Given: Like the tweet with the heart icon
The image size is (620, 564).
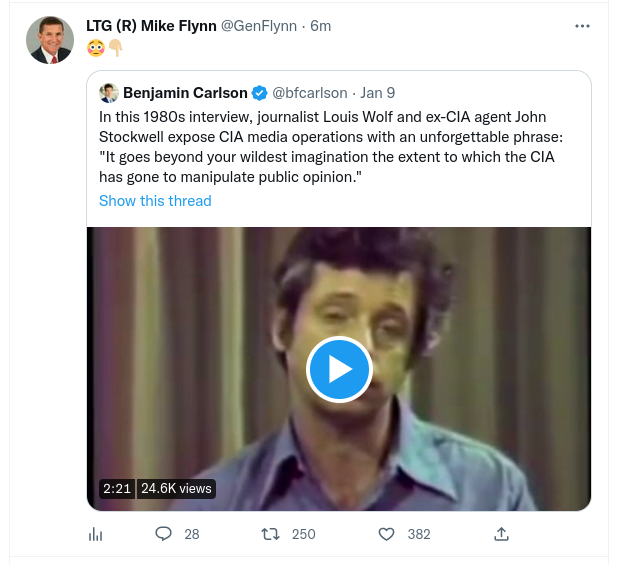Looking at the screenshot, I should [387, 534].
